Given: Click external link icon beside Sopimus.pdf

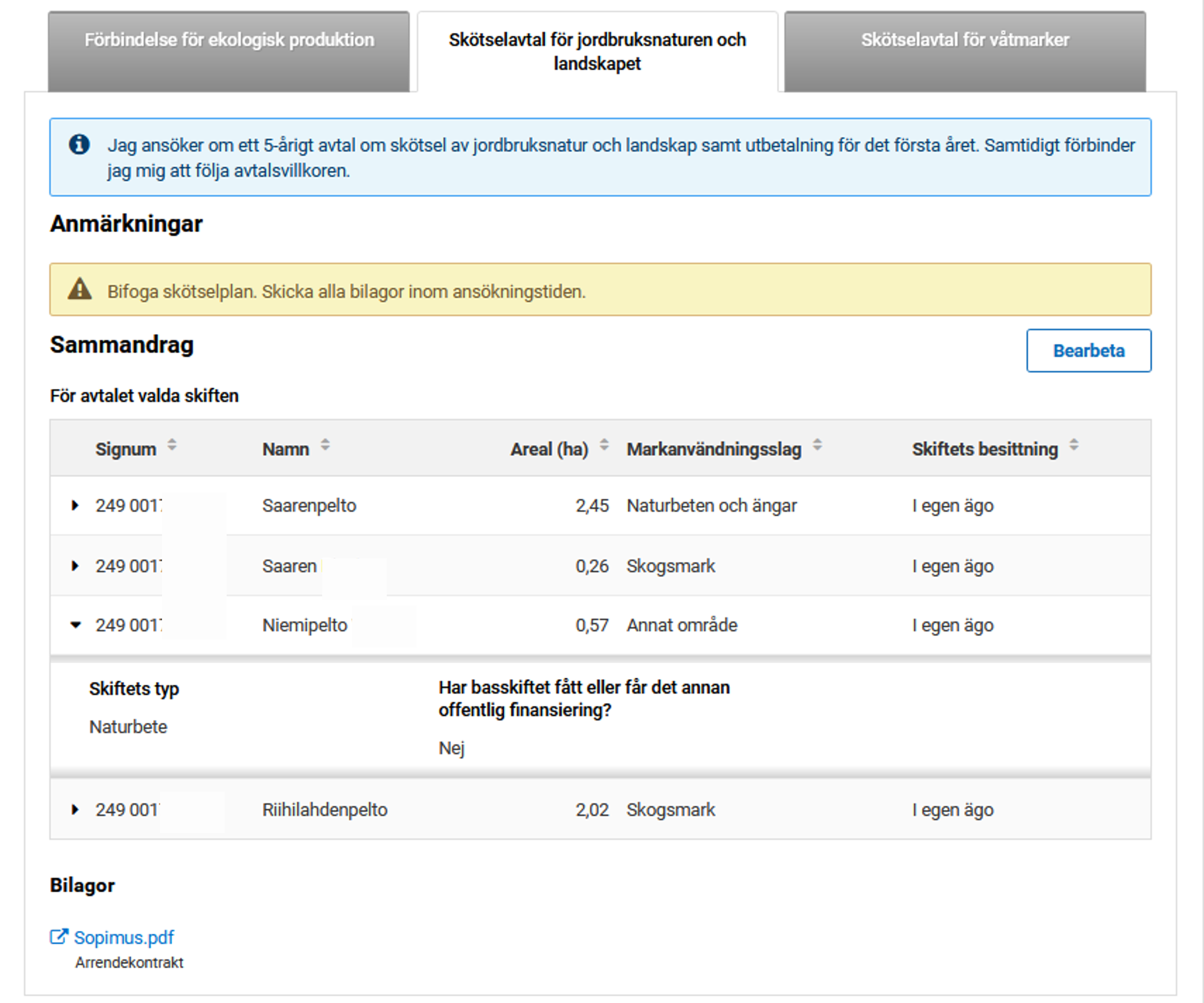Looking at the screenshot, I should coord(58,937).
